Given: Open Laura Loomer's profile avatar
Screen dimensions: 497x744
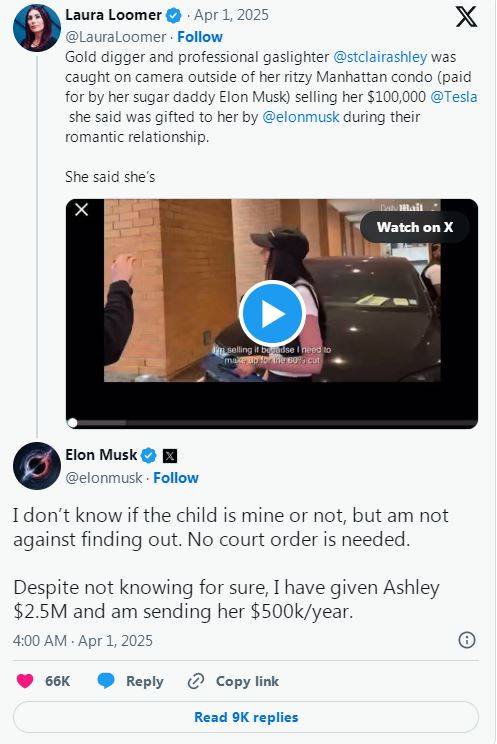Looking at the screenshot, I should click(37, 28).
